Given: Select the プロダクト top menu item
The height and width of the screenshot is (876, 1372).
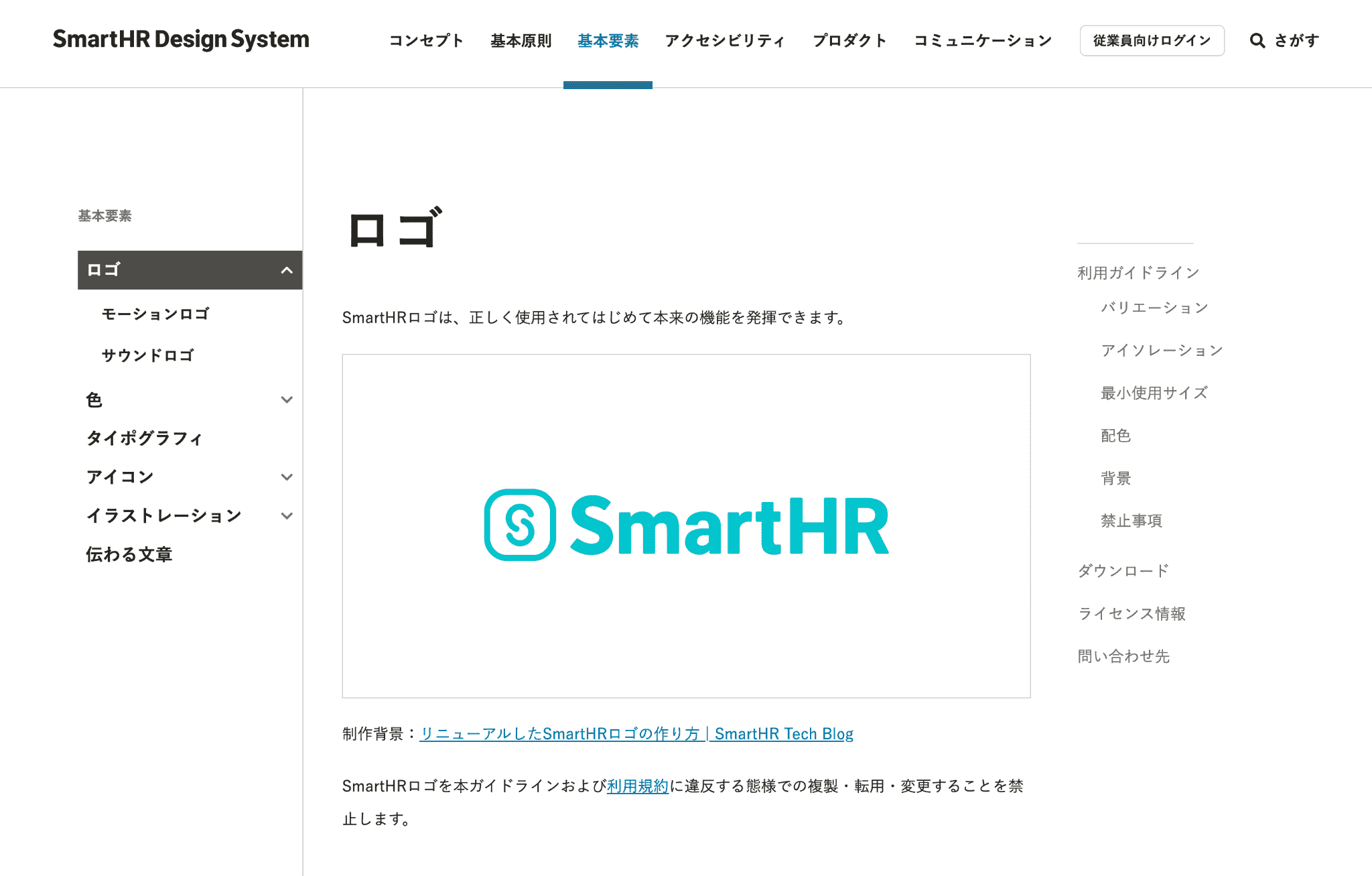Looking at the screenshot, I should pyautogui.click(x=849, y=41).
